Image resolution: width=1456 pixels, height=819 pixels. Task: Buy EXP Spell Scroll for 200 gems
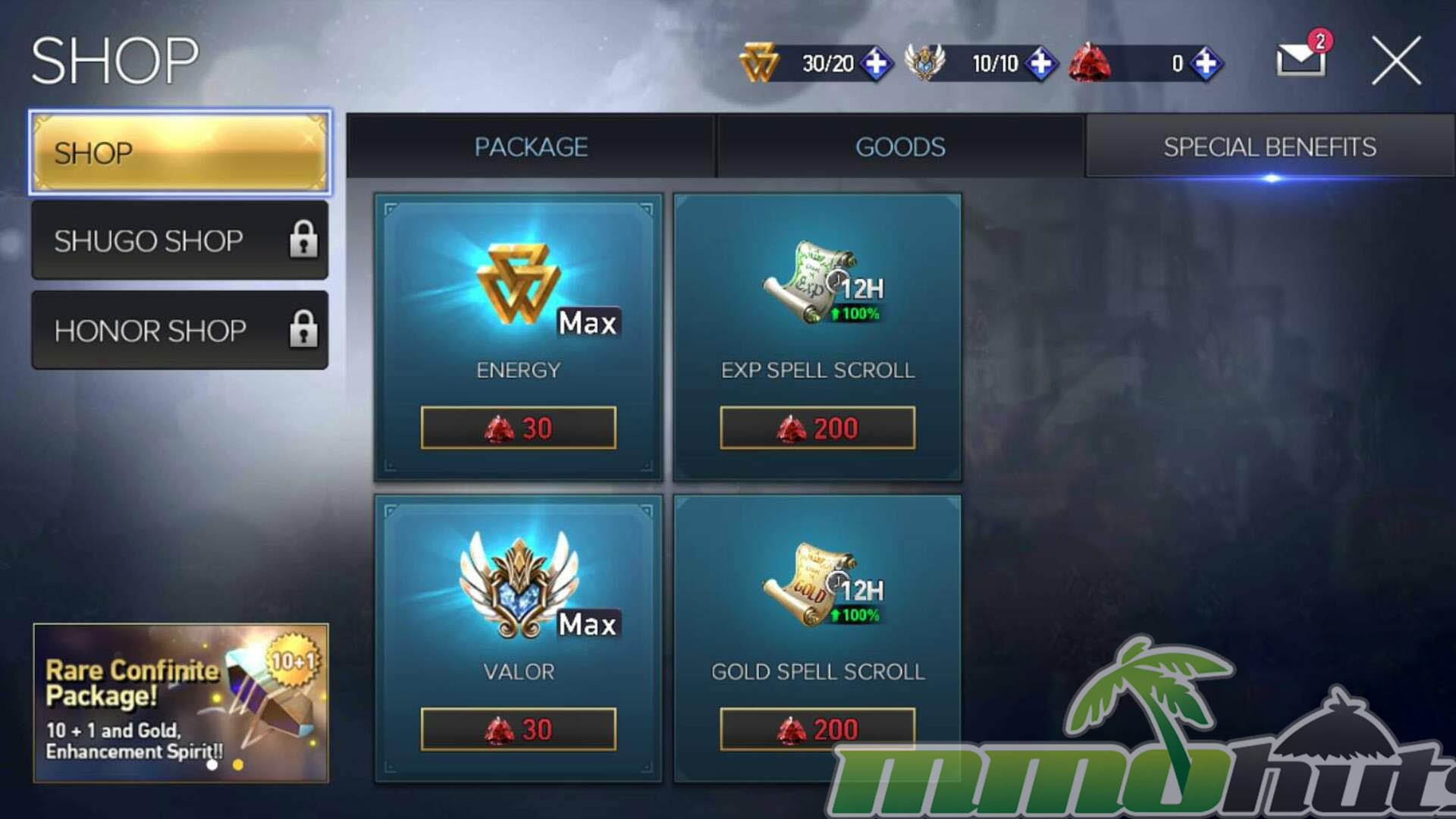817,428
